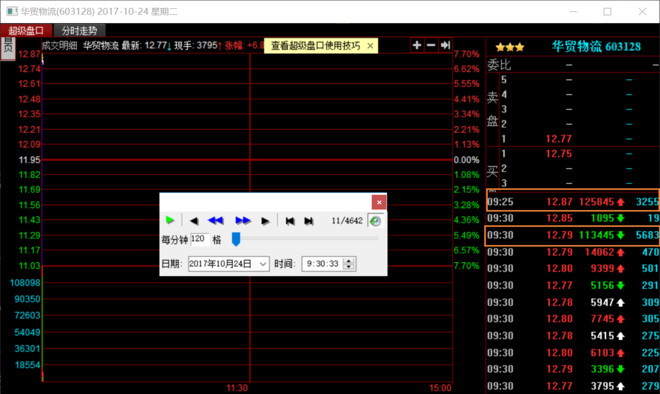Select the trade row with volume 9399
Viewport: 660px width, 394px height.
tap(573, 268)
